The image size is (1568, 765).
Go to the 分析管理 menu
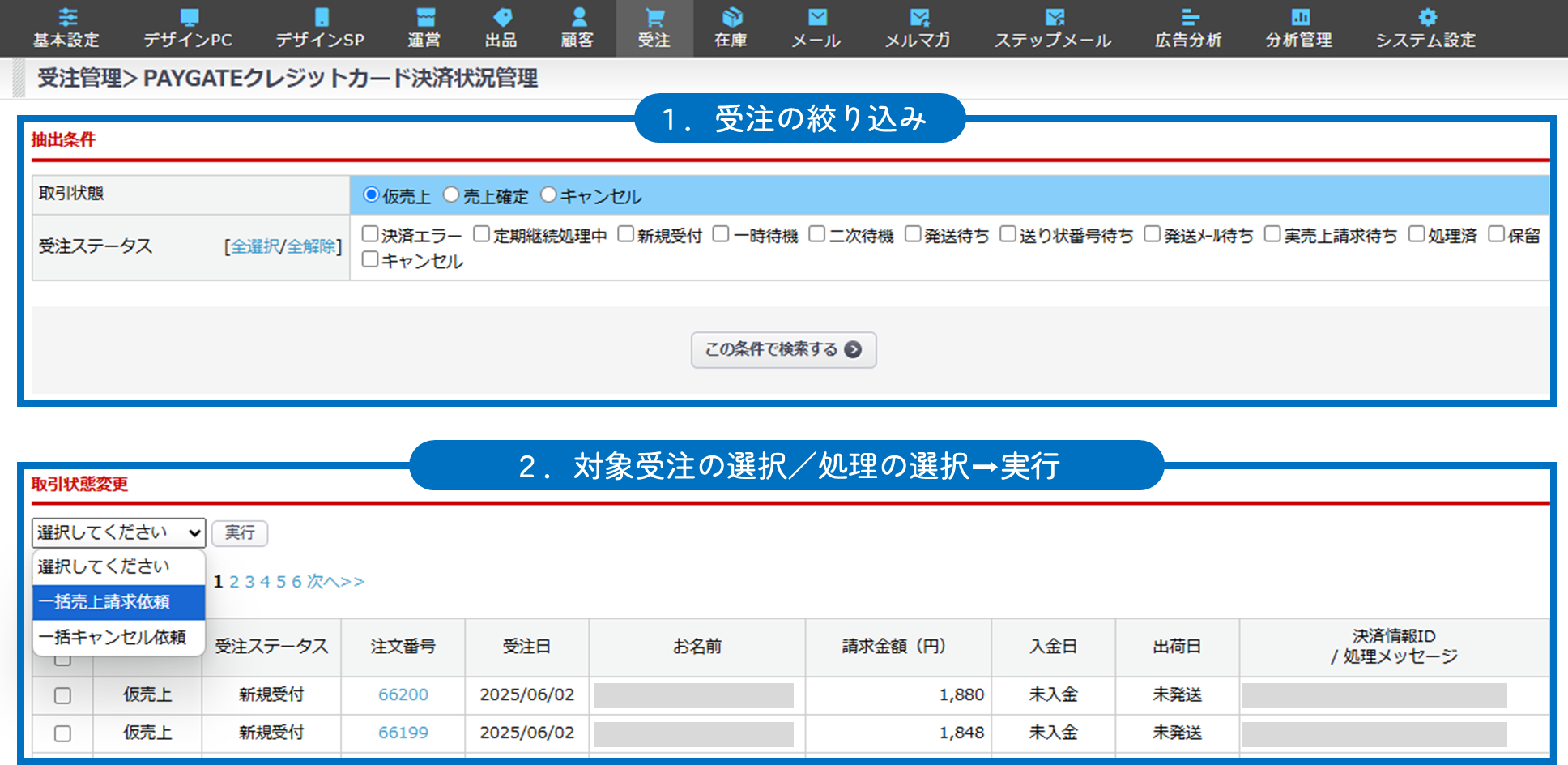coord(1299,28)
